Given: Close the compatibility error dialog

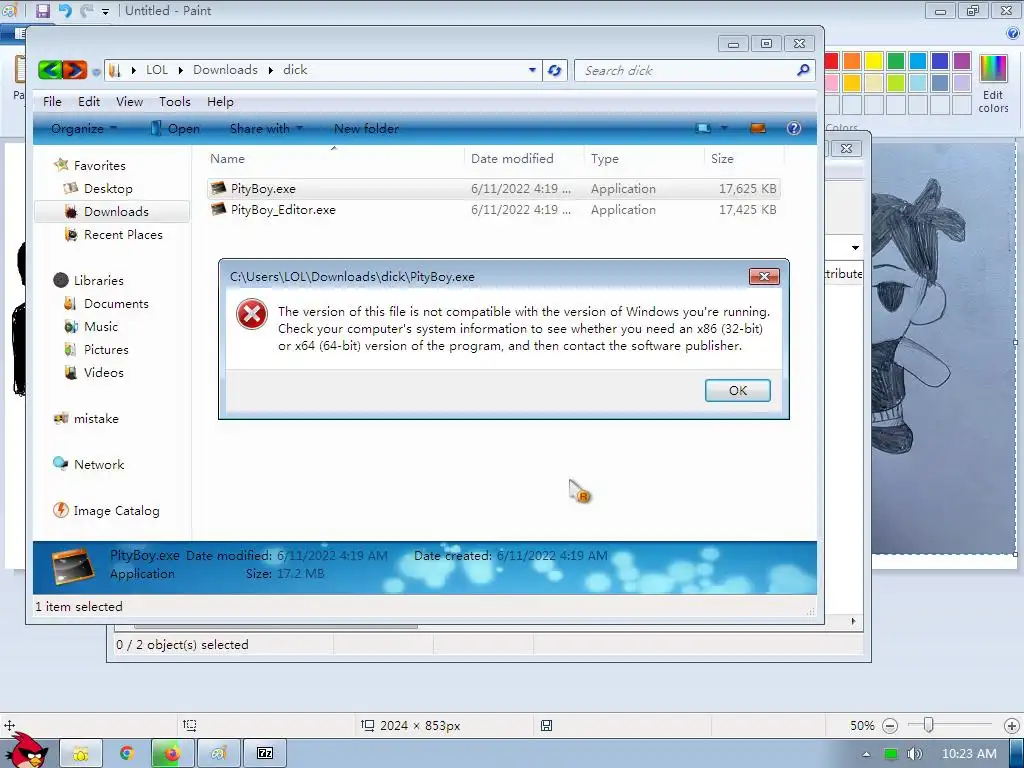Looking at the screenshot, I should pyautogui.click(x=764, y=276).
